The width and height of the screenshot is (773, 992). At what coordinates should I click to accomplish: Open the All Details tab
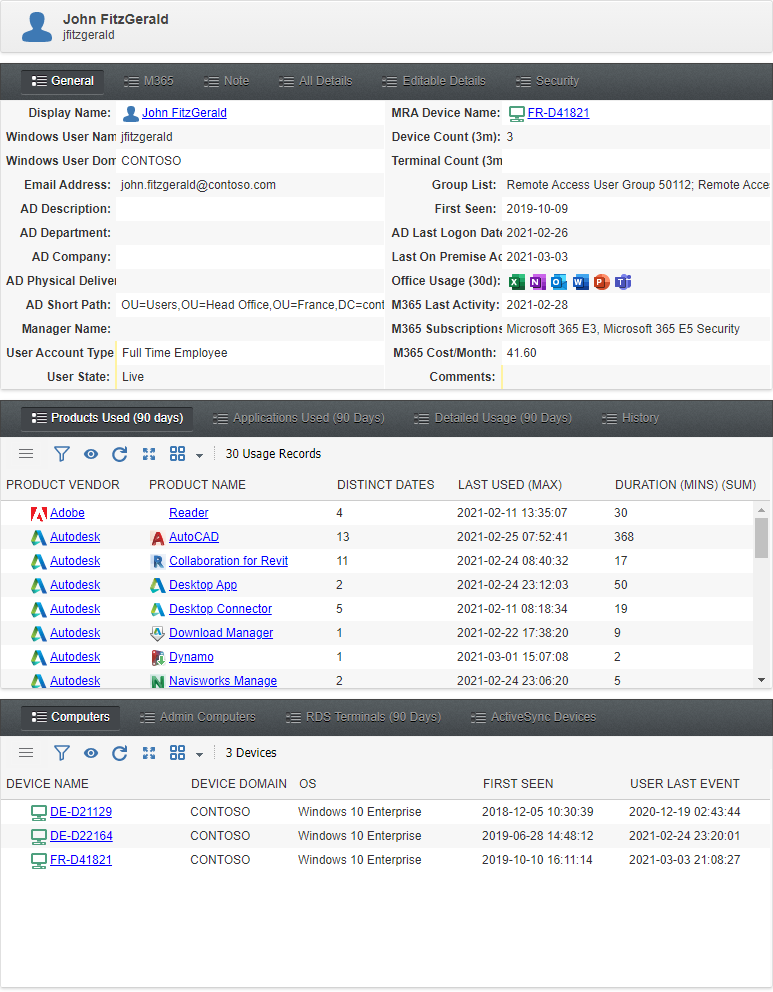click(x=316, y=81)
